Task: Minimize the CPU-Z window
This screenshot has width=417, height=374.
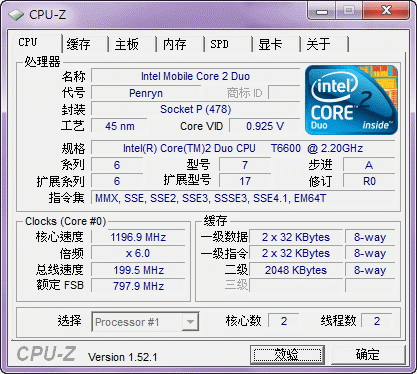Action: coord(321,12)
